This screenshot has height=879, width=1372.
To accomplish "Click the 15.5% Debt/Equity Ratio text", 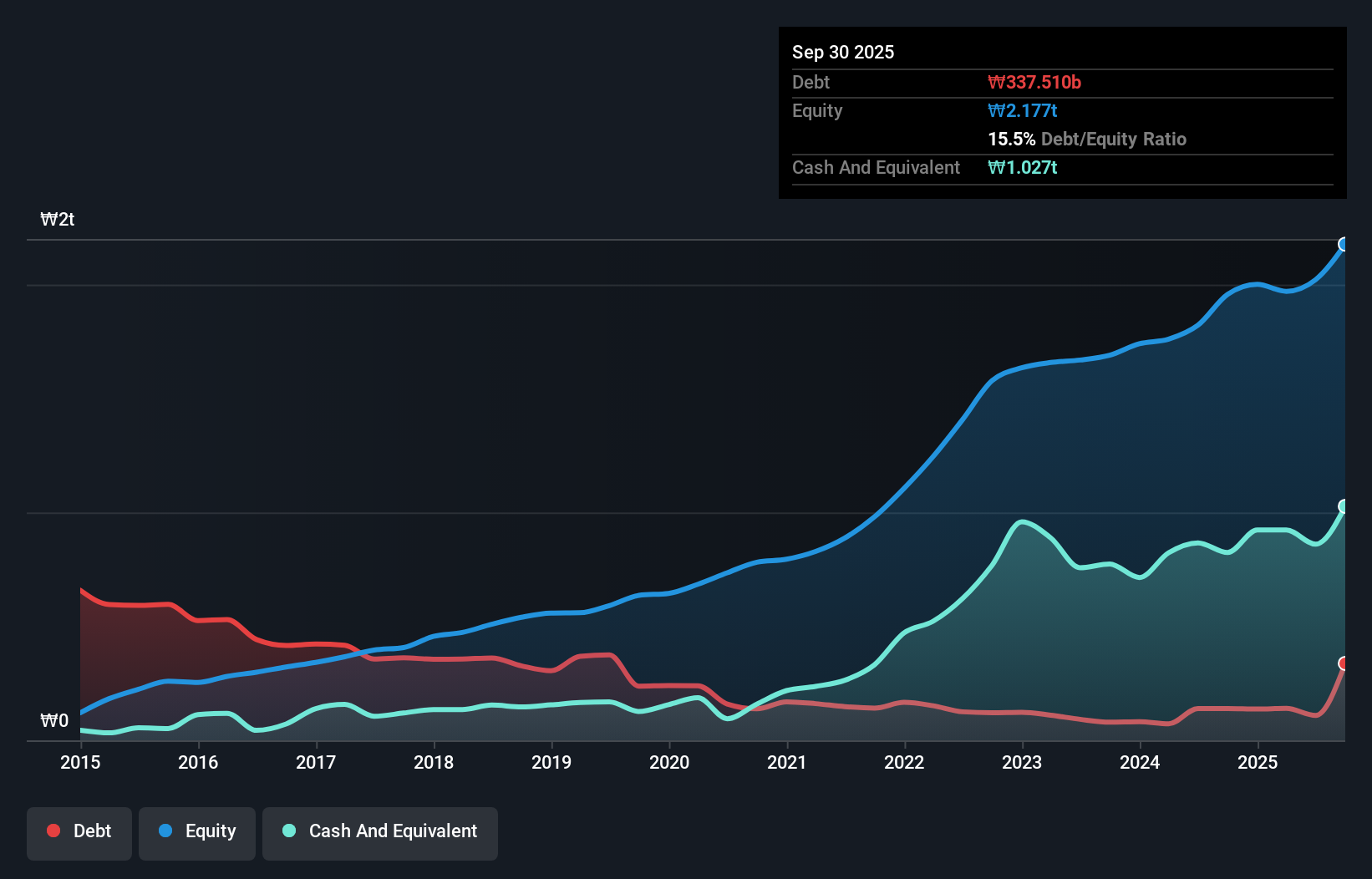I will (x=1087, y=139).
